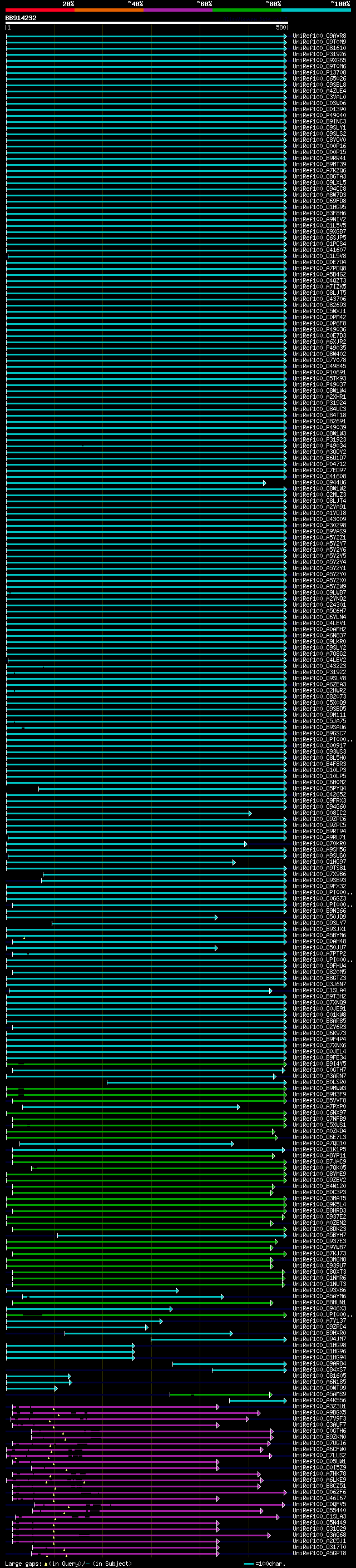Select hit label UniRef100_A4ZUE4
Screen dimensions: 356x1568
point(319,91)
